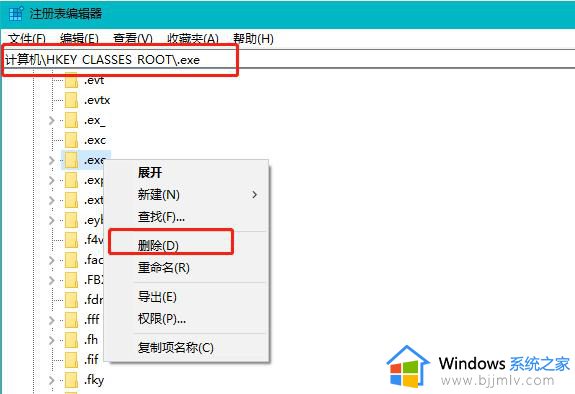Open the 新建(N) submenu
The image size is (575, 394).
[187, 194]
